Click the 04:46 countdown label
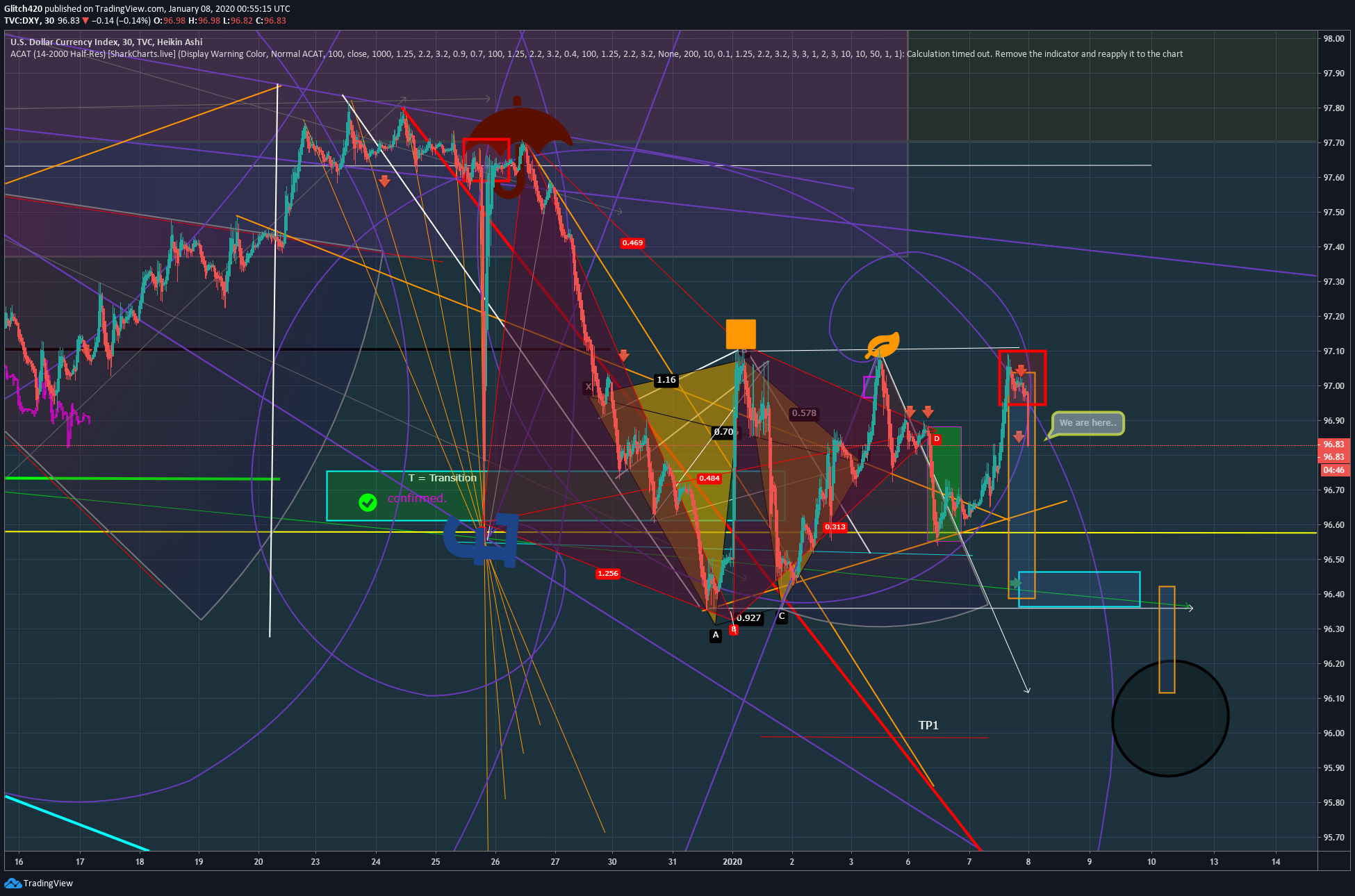 tap(1334, 470)
